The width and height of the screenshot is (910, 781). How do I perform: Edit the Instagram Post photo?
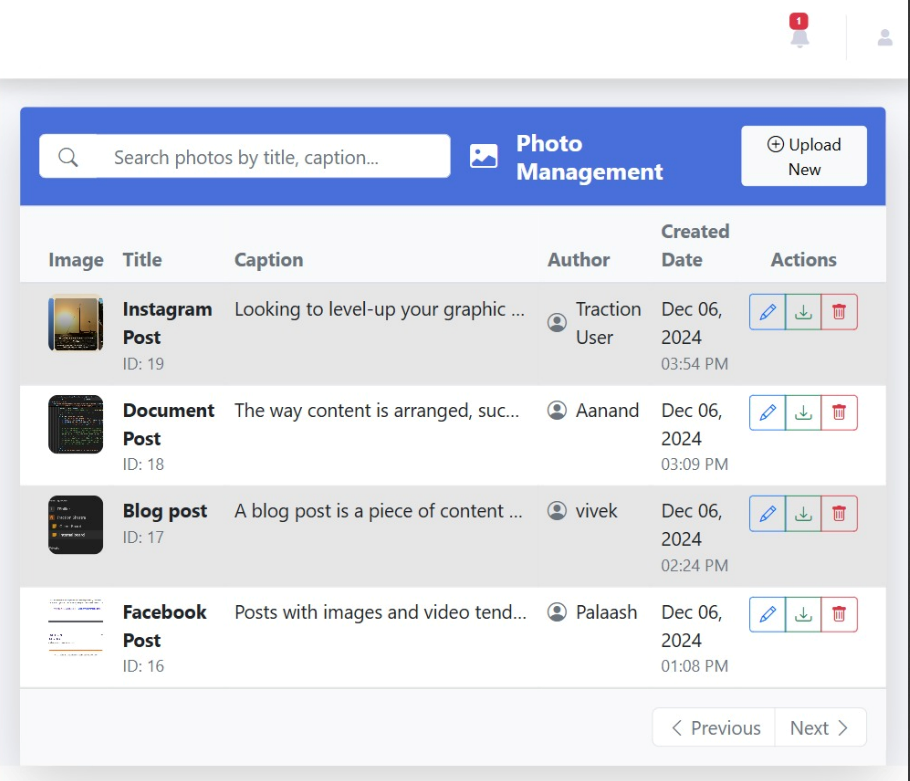tap(767, 312)
